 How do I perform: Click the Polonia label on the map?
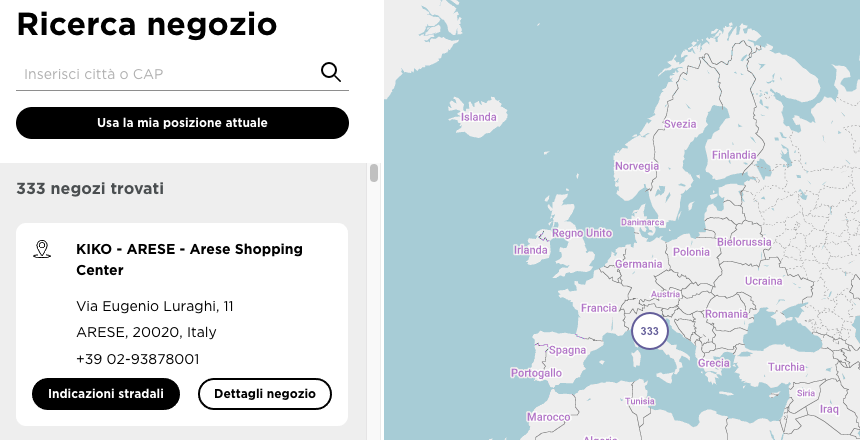click(x=691, y=252)
